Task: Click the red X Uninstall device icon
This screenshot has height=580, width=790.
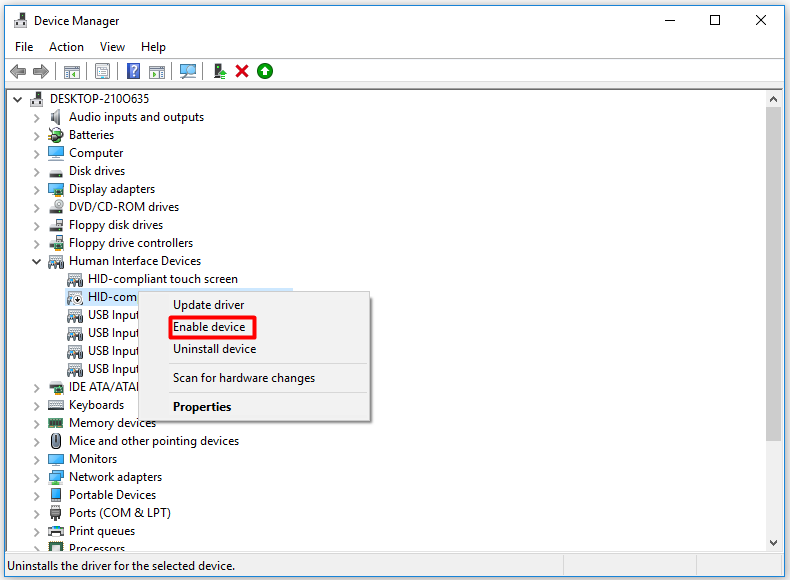Action: [x=242, y=71]
